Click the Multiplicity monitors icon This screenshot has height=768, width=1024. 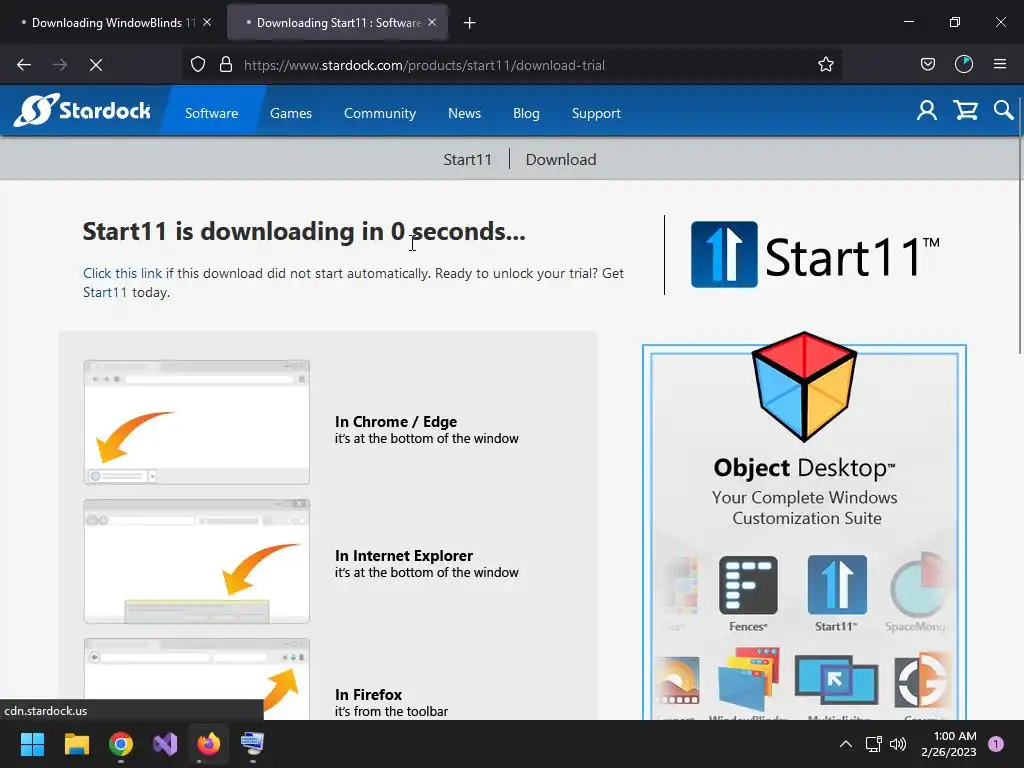click(836, 681)
